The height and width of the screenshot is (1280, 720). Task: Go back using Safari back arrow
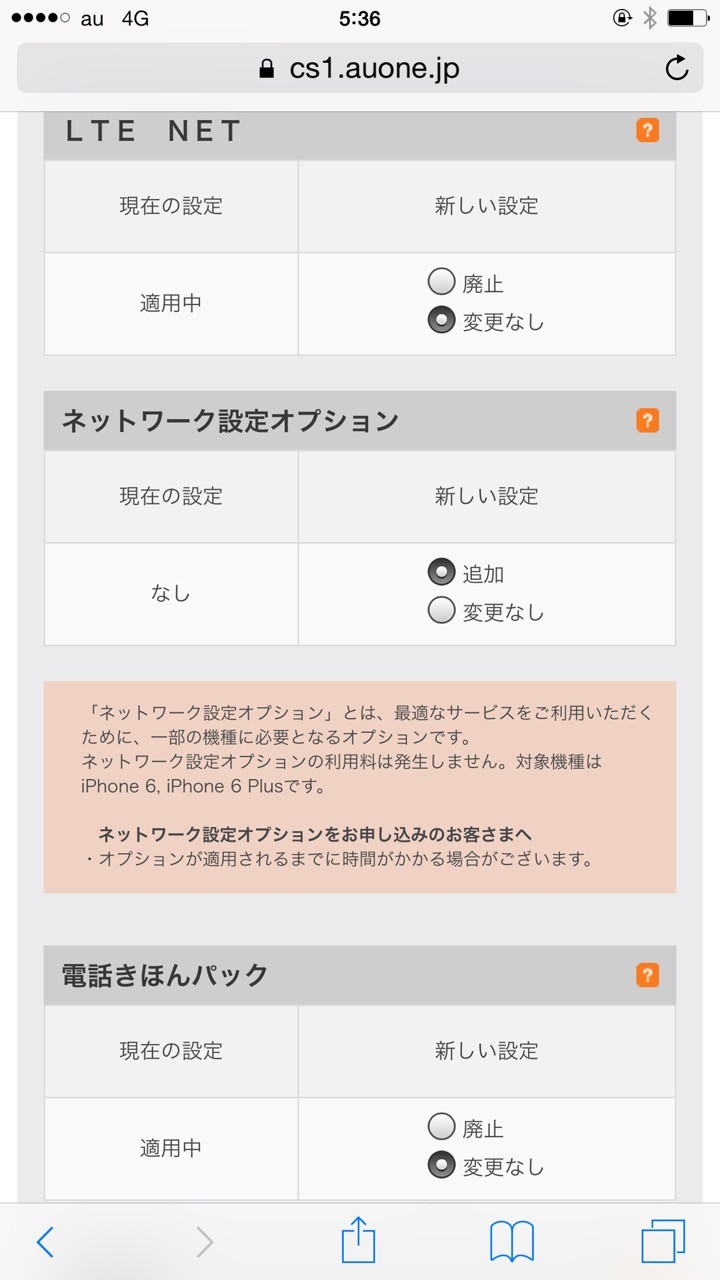click(45, 1242)
